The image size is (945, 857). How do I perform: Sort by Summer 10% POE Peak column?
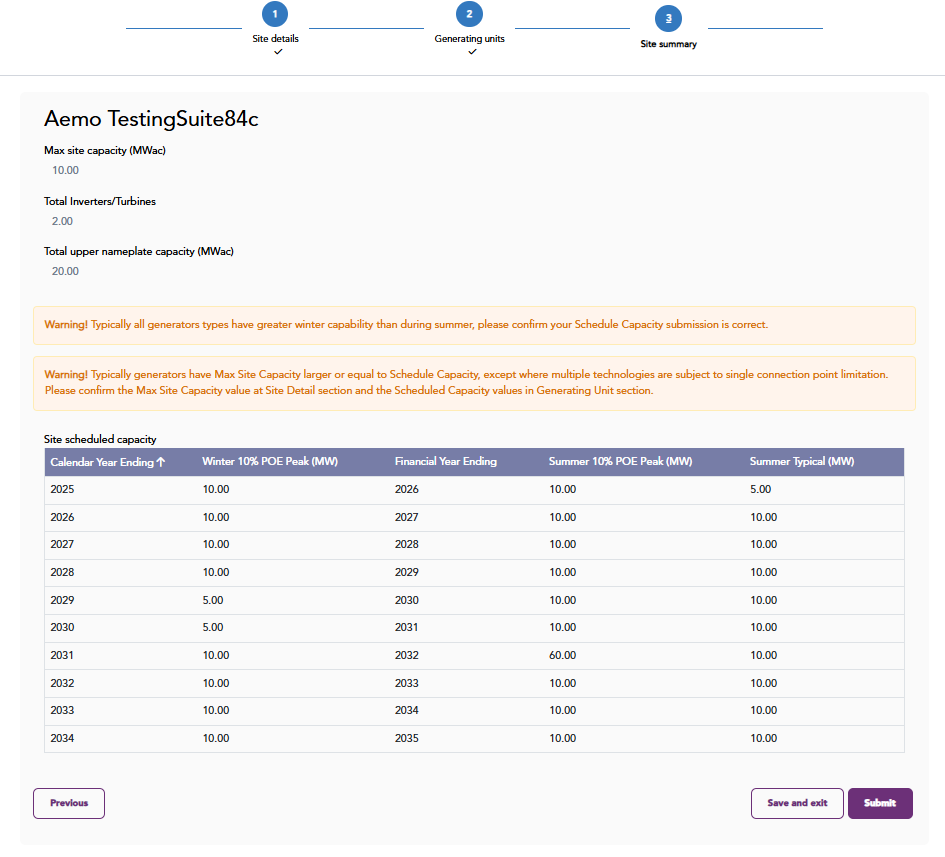coord(620,462)
